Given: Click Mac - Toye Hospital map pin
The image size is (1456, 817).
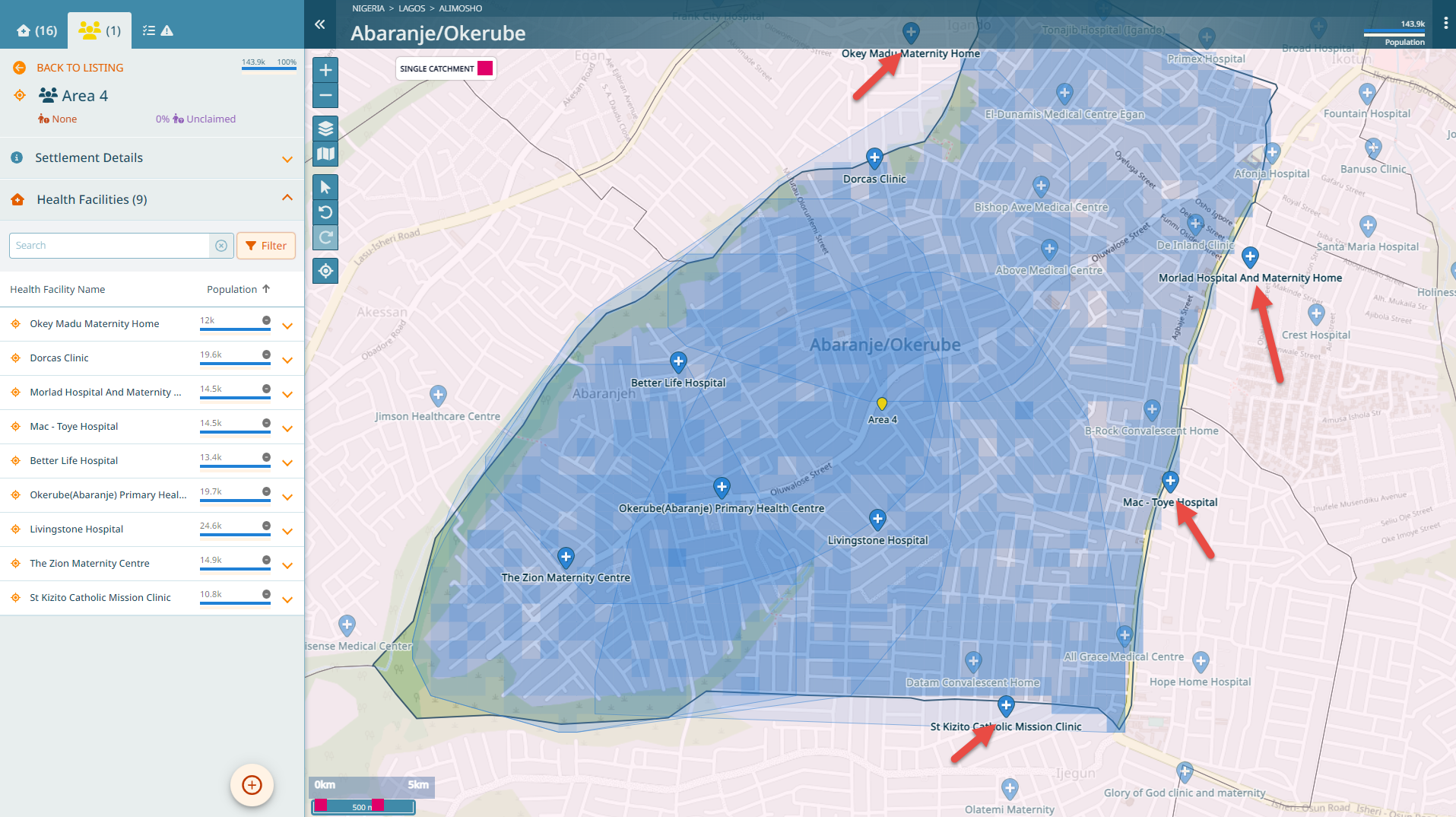Looking at the screenshot, I should [x=1170, y=482].
